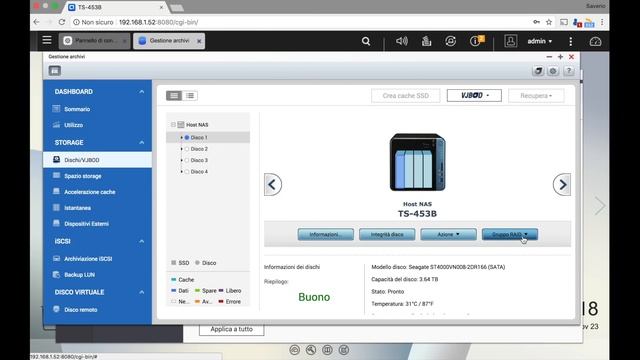
Task: Select Dischi/VJBOD in the sidebar
Action: pos(97,160)
